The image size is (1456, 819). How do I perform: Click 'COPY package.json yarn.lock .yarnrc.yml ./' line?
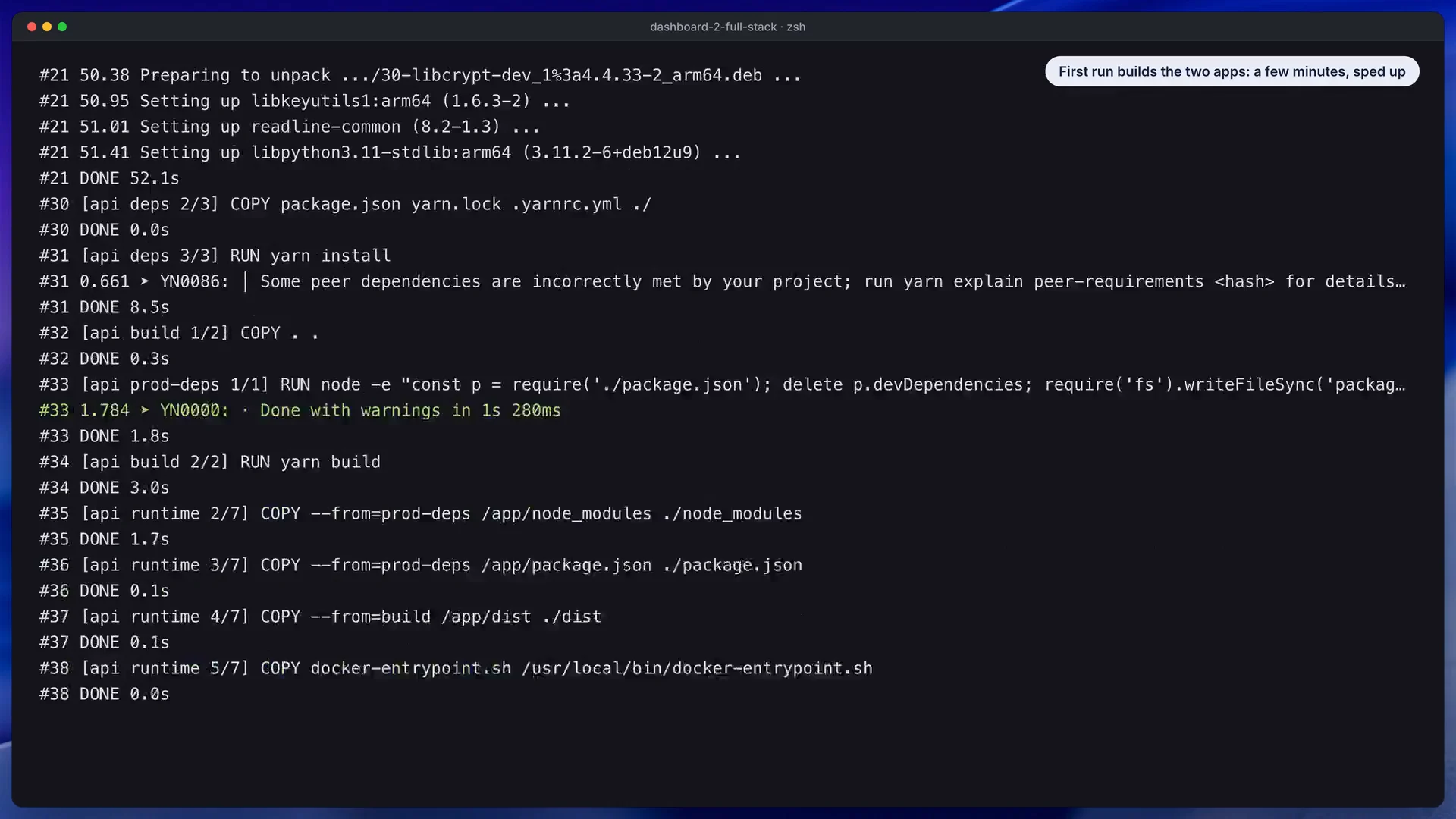click(345, 204)
